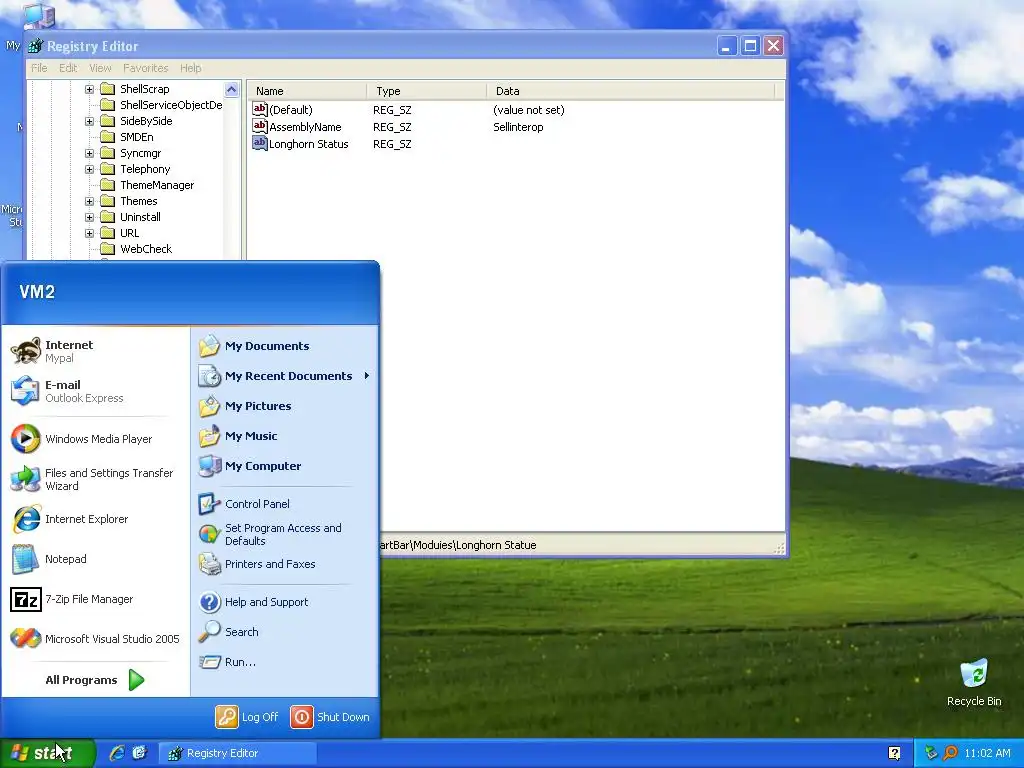Screen dimensions: 1024x768
Task: Click the network tray icon
Action: [931, 753]
